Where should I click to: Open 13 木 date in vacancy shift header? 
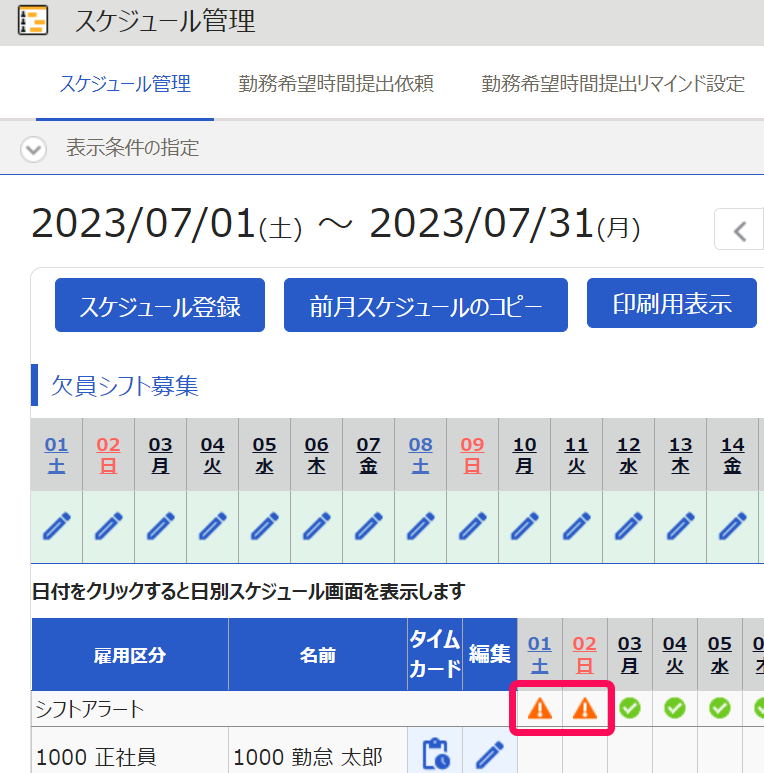pyautogui.click(x=681, y=455)
